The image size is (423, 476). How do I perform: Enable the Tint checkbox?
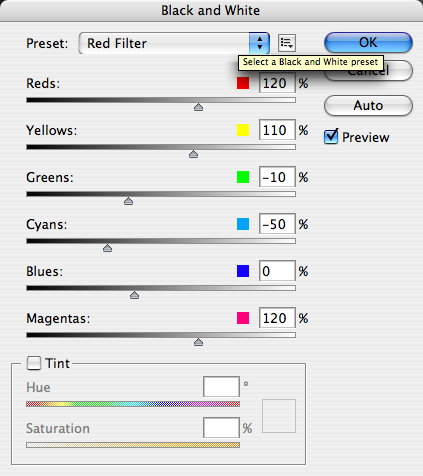(34, 363)
